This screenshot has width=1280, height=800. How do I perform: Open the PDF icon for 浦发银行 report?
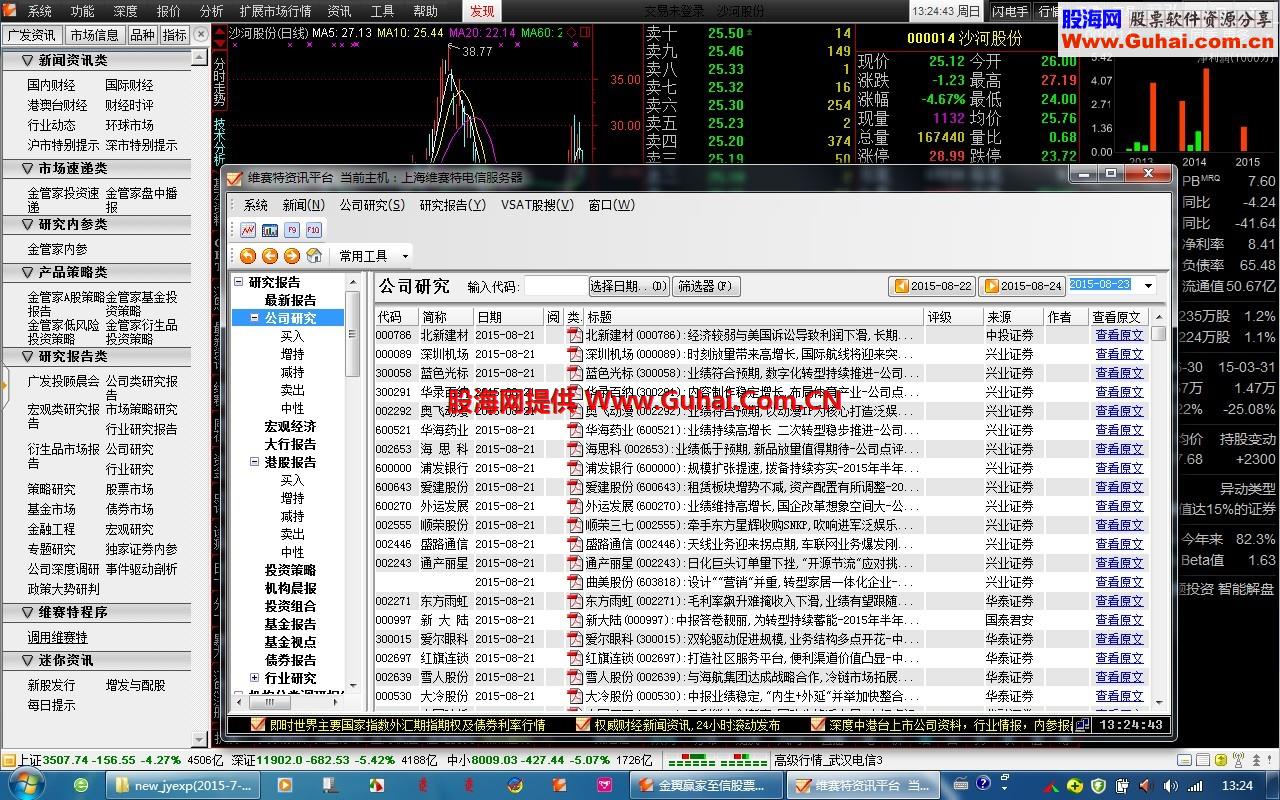pos(574,468)
